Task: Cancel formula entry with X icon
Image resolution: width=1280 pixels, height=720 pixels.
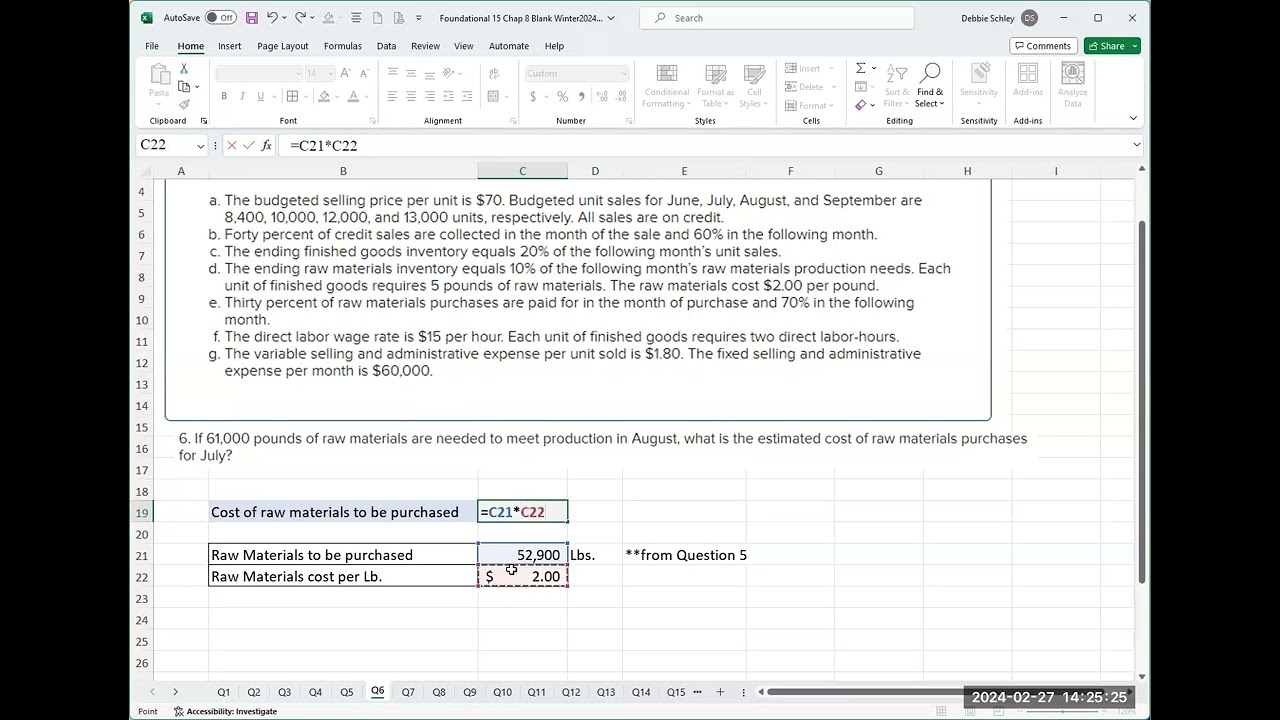Action: [232, 145]
